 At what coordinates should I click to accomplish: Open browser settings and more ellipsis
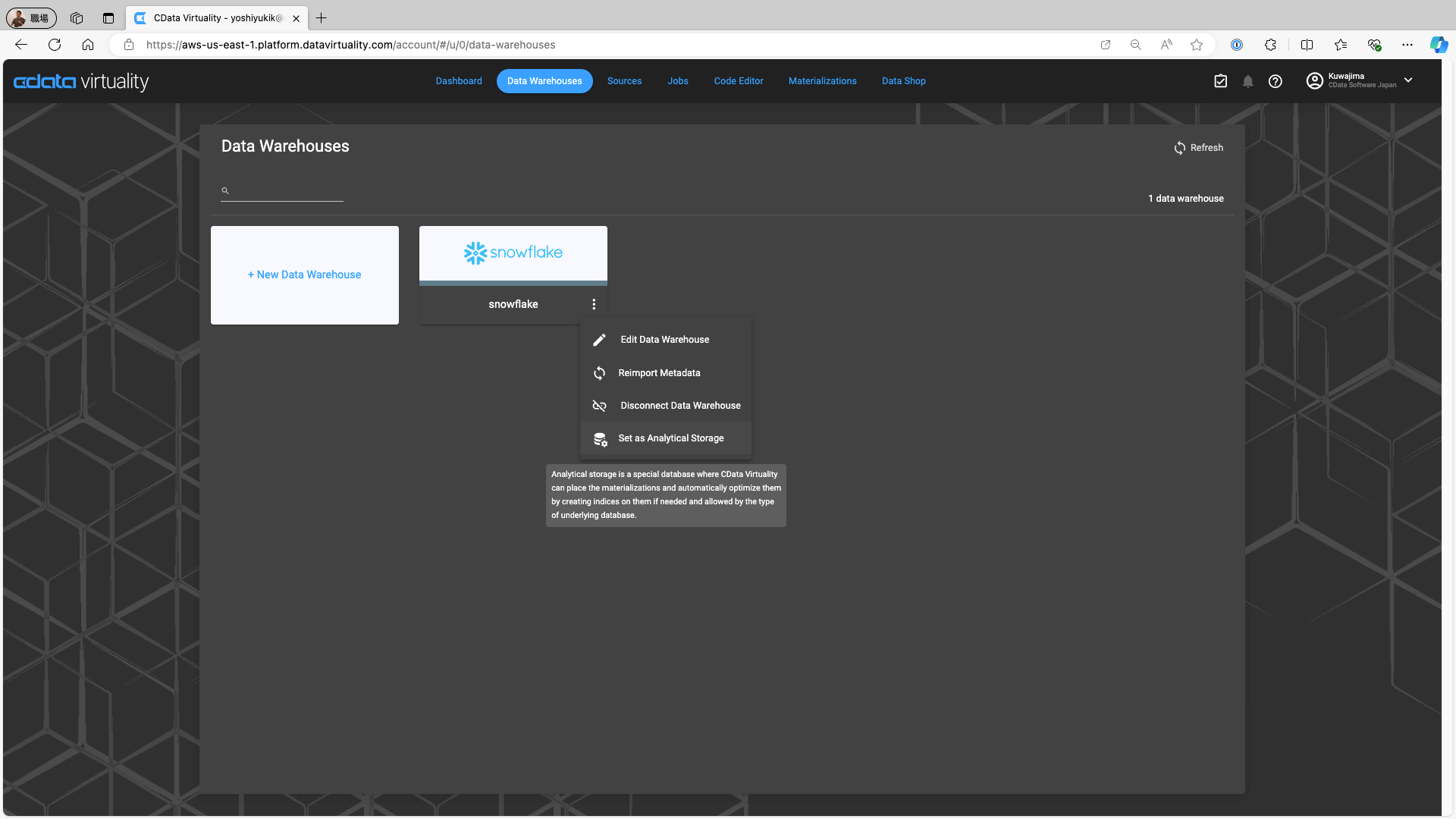coord(1407,45)
